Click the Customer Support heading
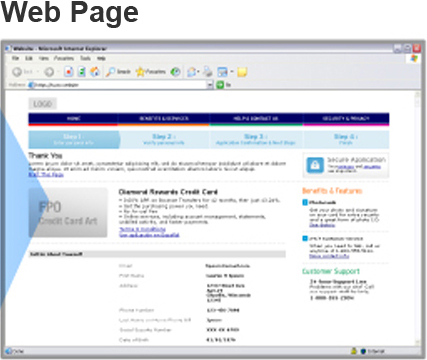 click(x=331, y=271)
